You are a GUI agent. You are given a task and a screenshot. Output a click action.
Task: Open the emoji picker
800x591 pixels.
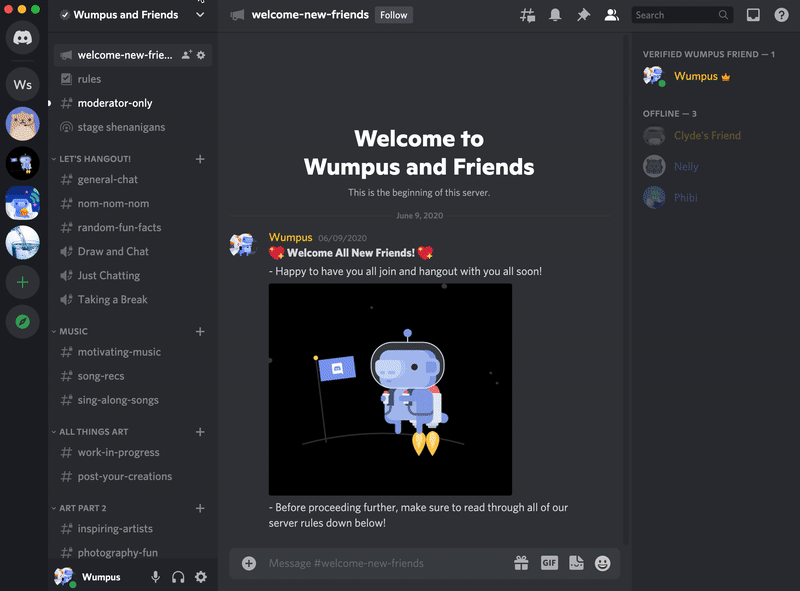(x=602, y=563)
